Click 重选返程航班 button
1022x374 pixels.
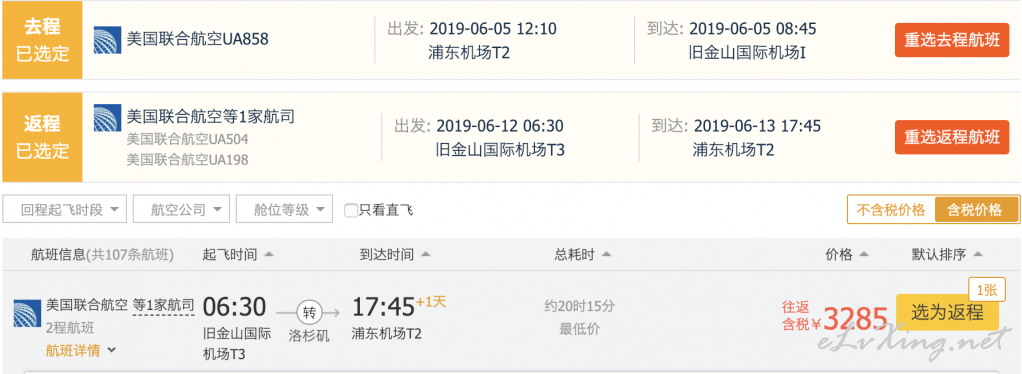(952, 137)
